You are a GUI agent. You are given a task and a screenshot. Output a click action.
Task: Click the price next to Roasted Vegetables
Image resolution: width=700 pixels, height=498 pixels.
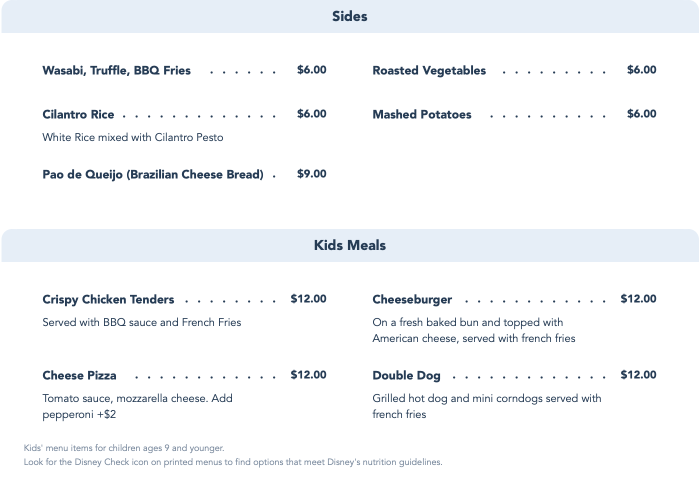(x=641, y=70)
